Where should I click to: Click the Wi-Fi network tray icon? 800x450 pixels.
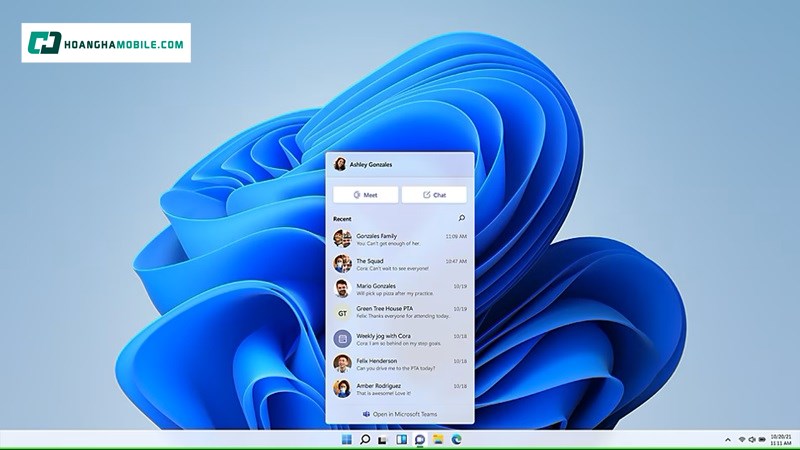742,439
